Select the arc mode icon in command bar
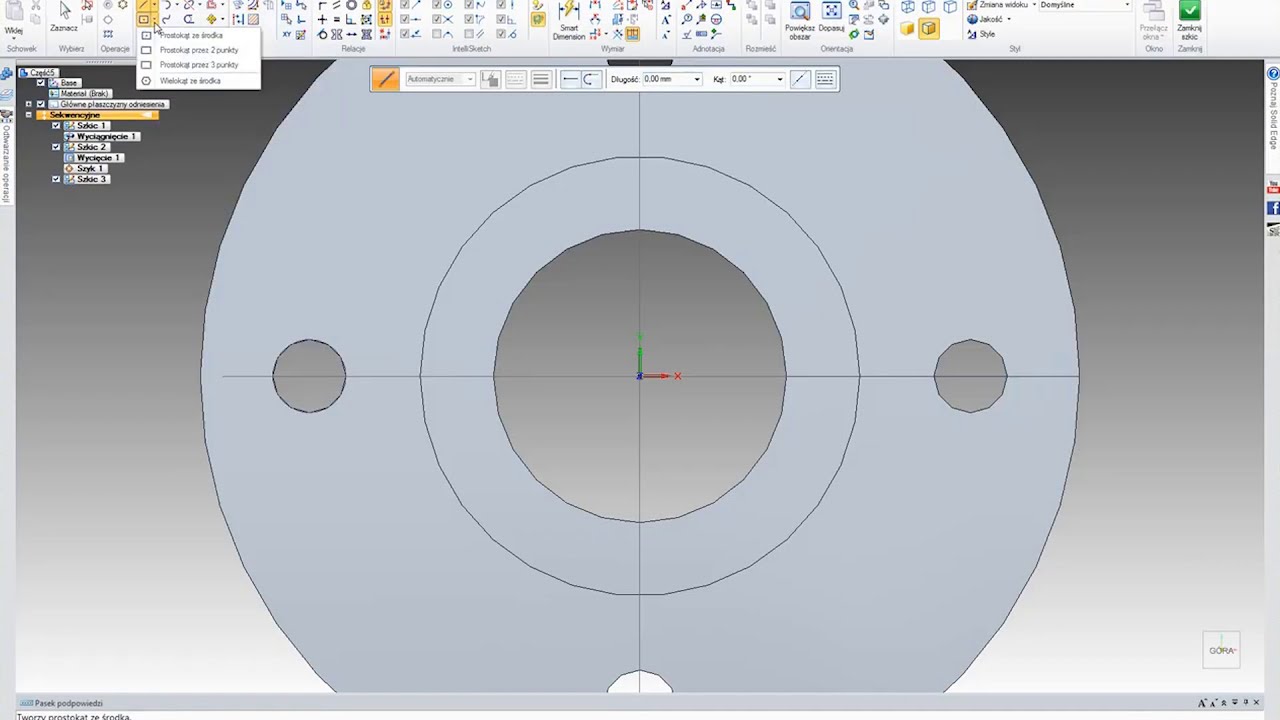This screenshot has width=1280, height=720. point(590,79)
